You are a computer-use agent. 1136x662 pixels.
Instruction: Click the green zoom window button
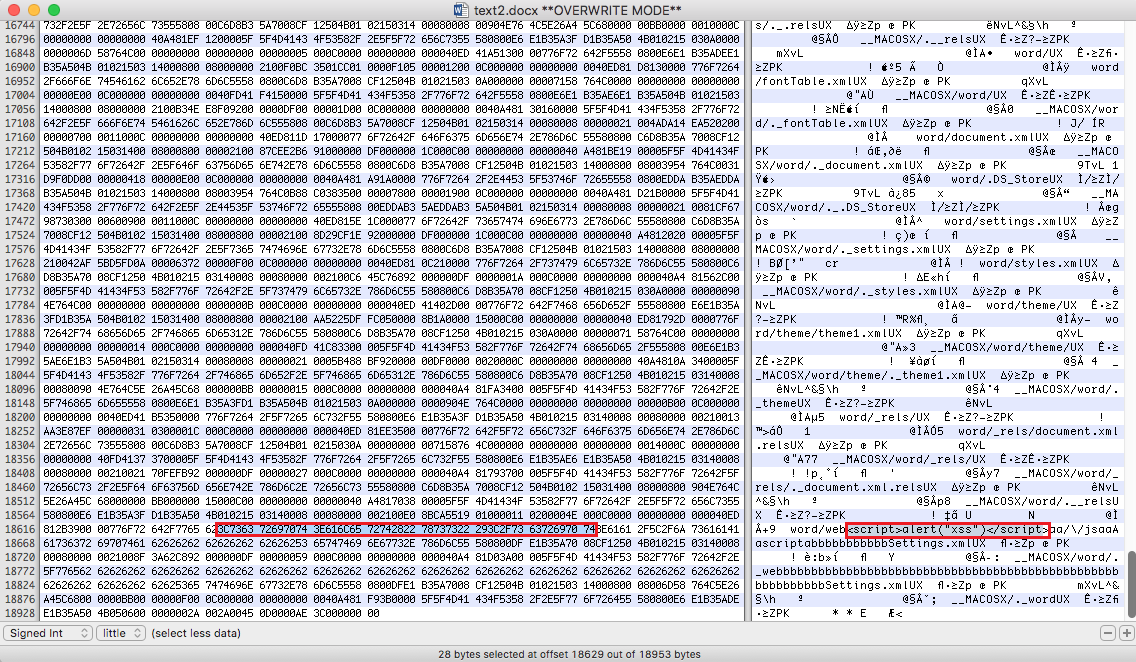coord(54,9)
